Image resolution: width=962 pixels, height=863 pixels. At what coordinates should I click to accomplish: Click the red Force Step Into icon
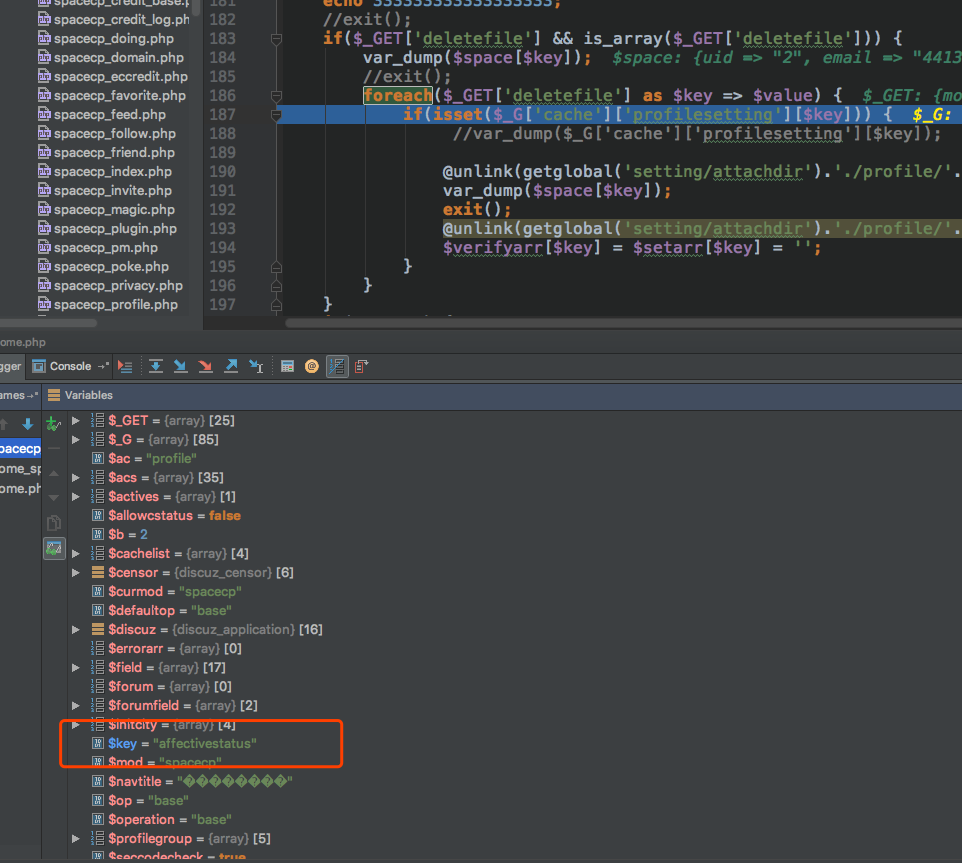[205, 366]
